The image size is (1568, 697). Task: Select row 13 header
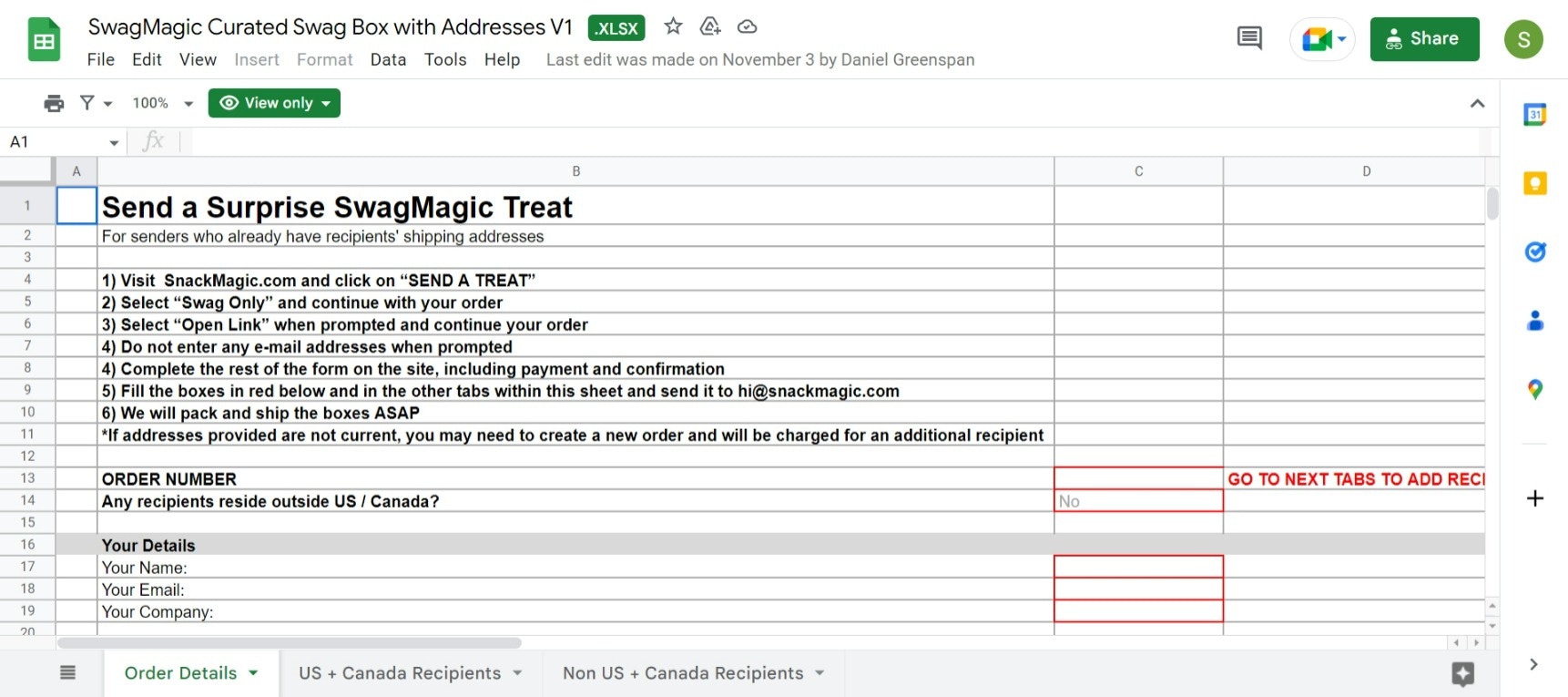[x=27, y=478]
